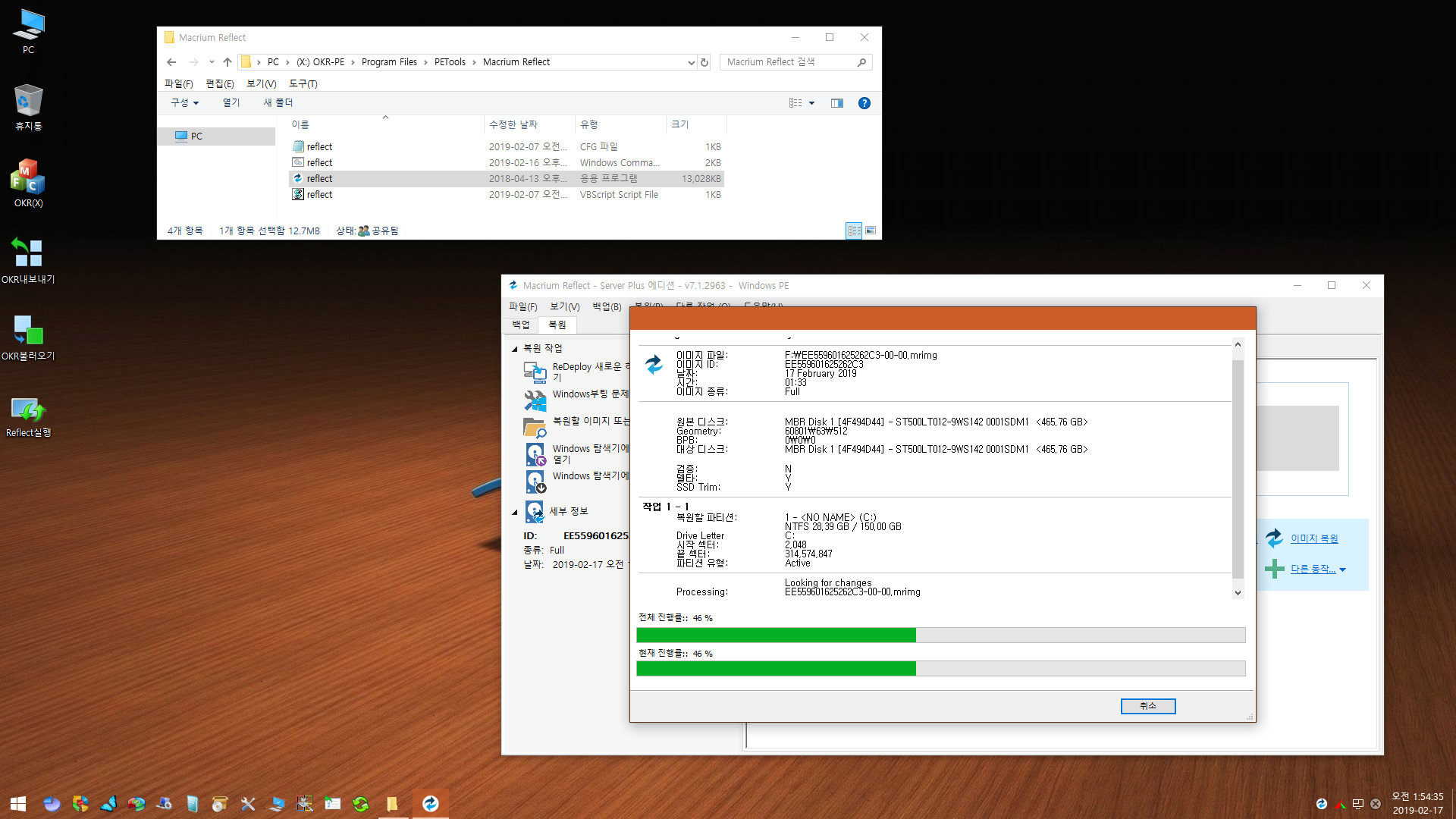Select PC in explorer navigation pane
The width and height of the screenshot is (1456, 819).
click(217, 136)
